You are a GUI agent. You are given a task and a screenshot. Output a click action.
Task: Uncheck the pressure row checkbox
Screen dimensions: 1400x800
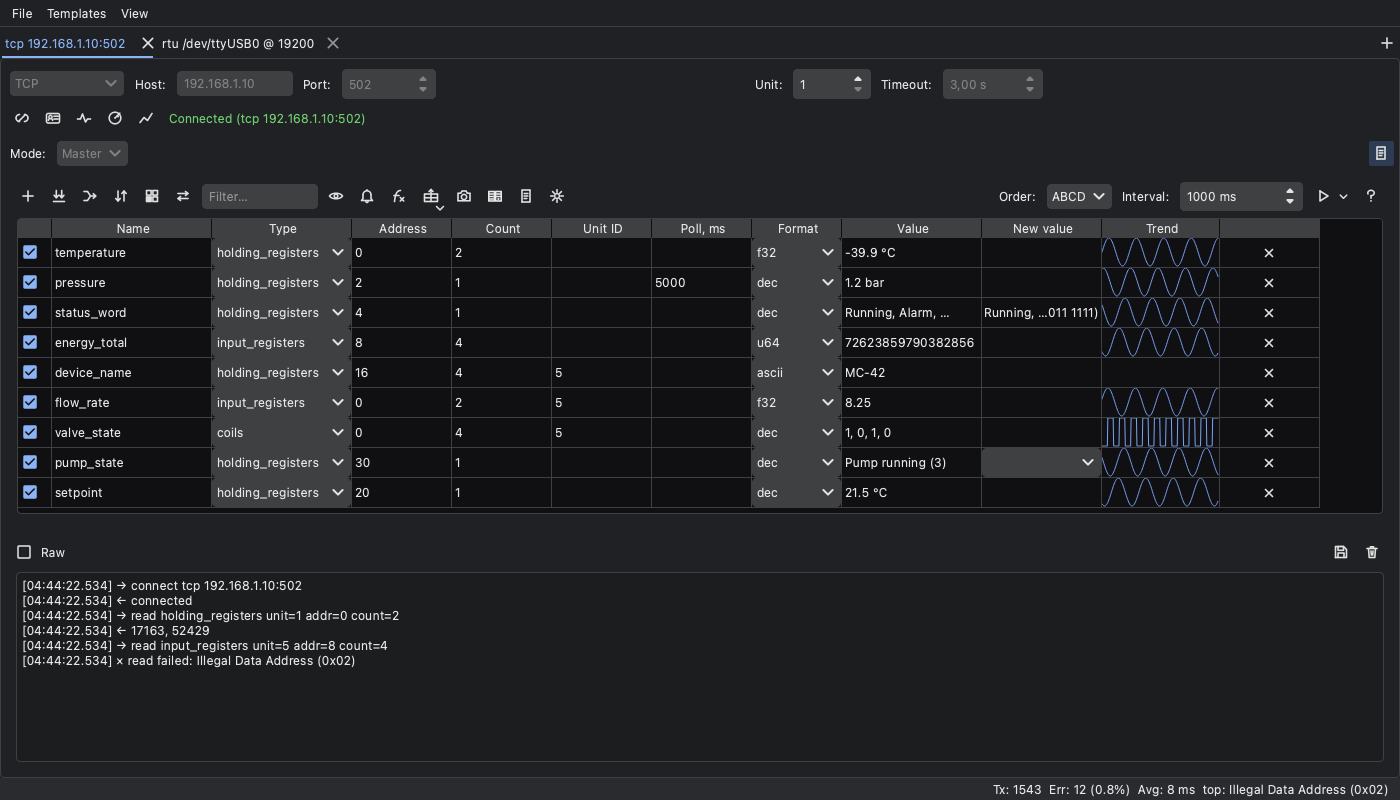click(30, 282)
